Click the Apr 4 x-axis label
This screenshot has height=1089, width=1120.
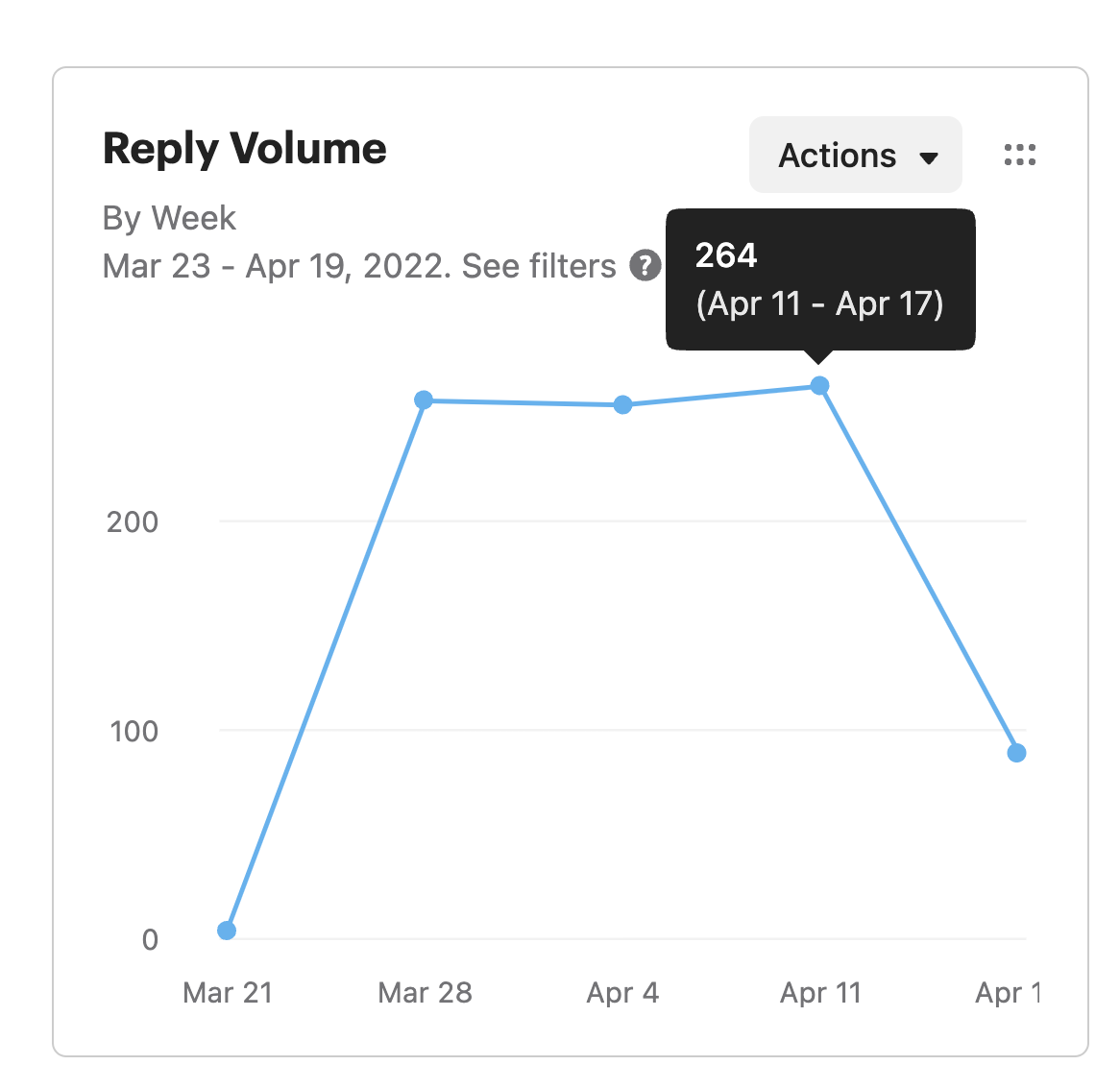click(622, 992)
